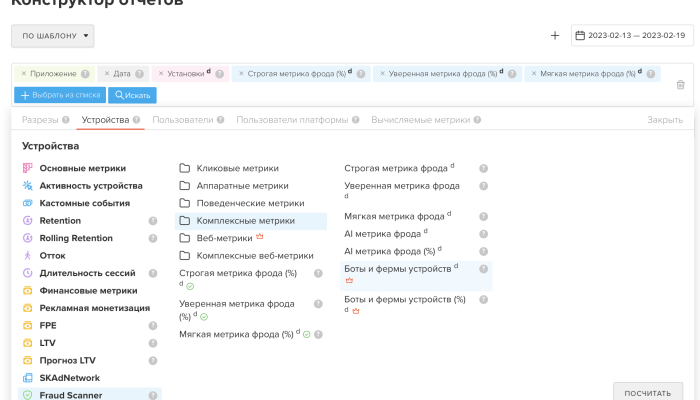Click the trash icon to clear metrics
700x400 pixels.
[x=680, y=85]
